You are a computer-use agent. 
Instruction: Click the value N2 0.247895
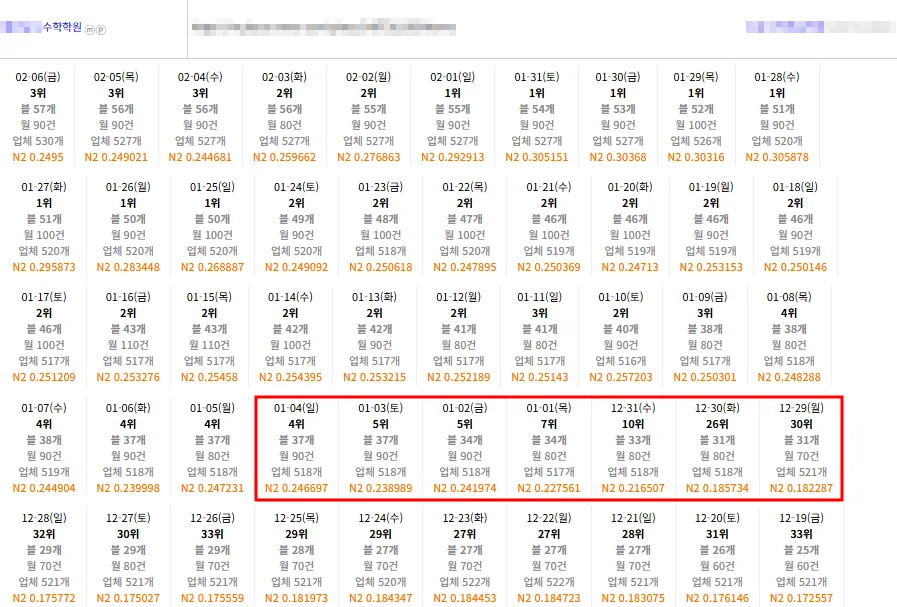(465, 267)
